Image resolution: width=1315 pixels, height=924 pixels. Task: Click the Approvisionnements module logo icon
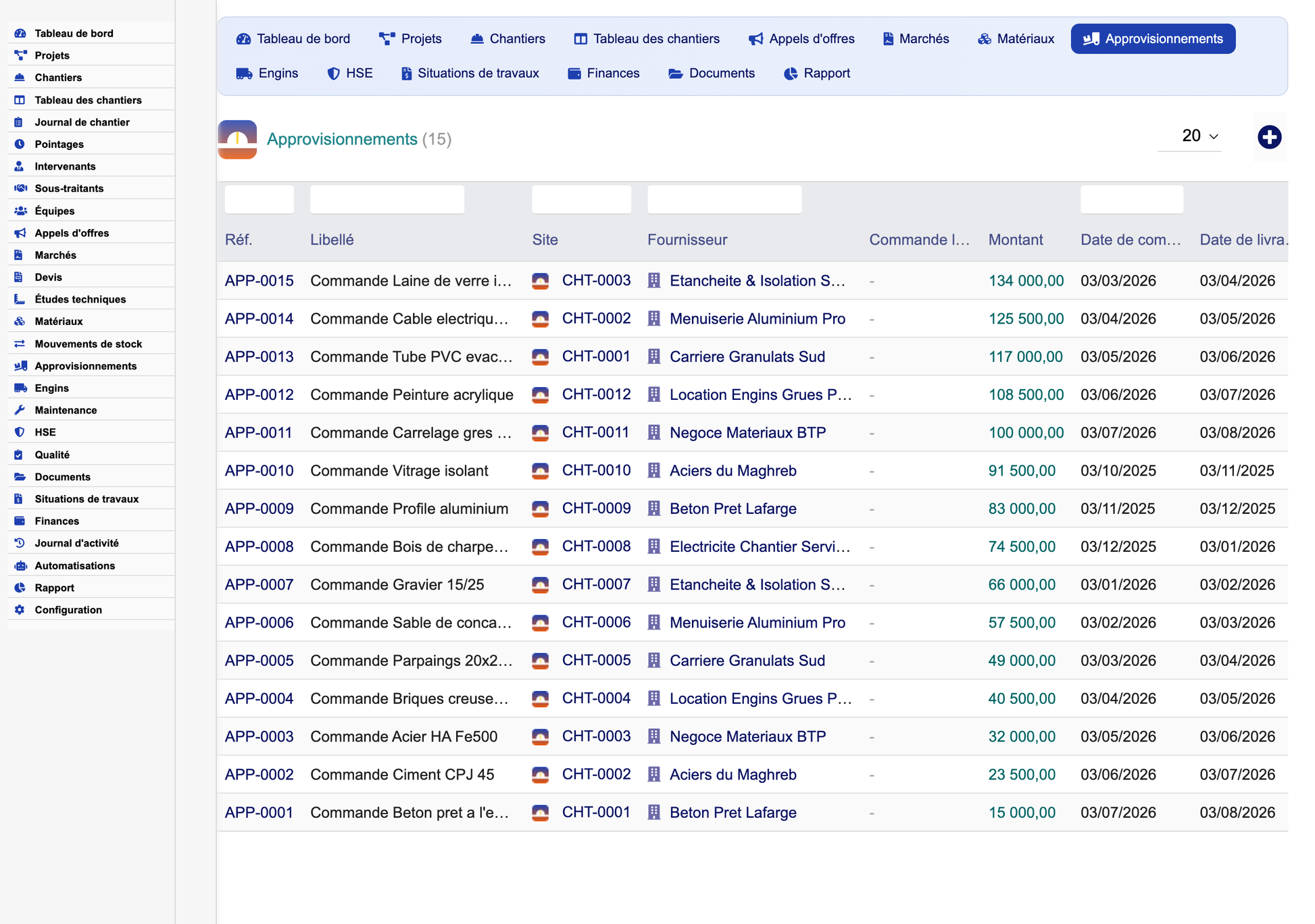coord(237,139)
